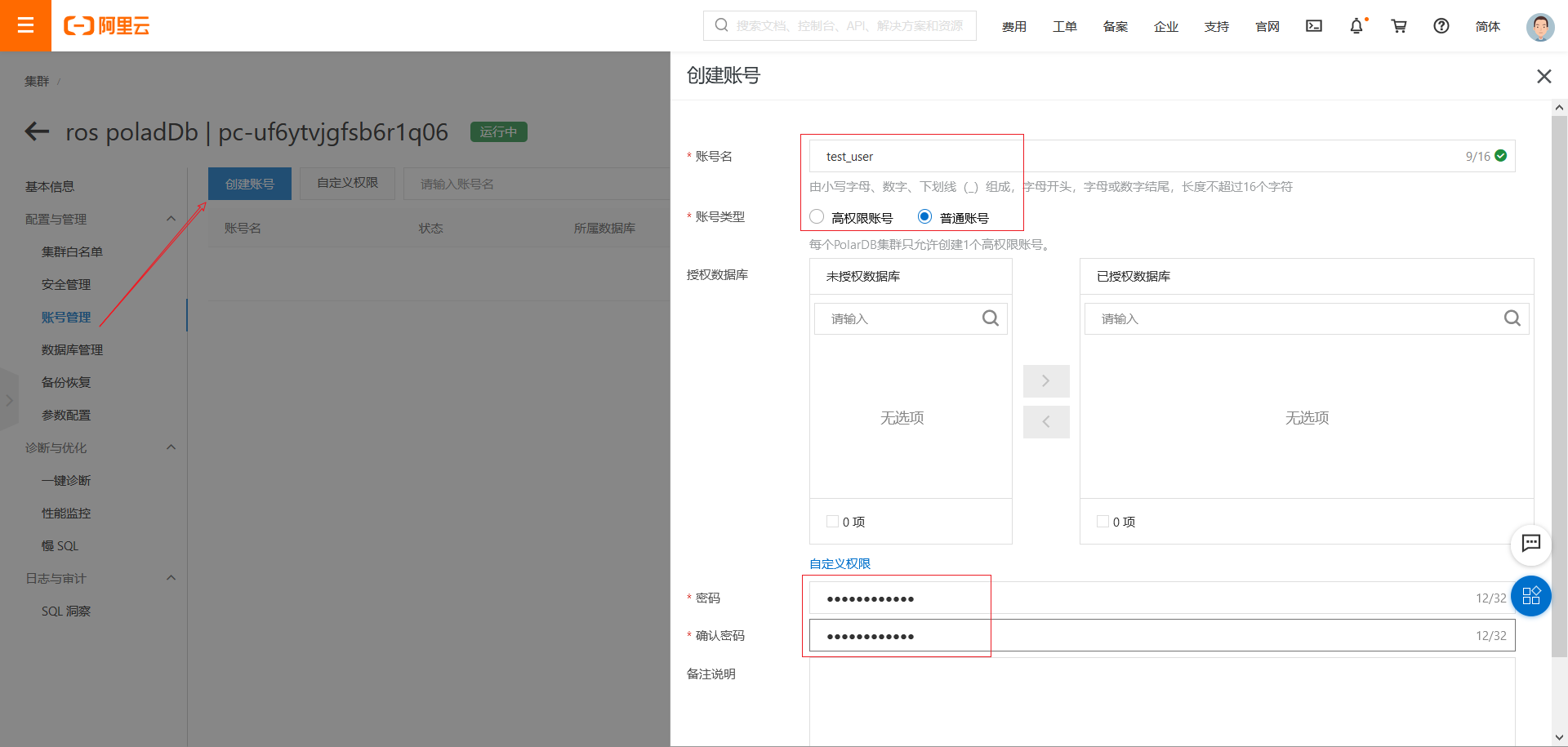The image size is (1568, 747).
Task: Focus the 请输入账号名 search field
Action: tap(537, 184)
